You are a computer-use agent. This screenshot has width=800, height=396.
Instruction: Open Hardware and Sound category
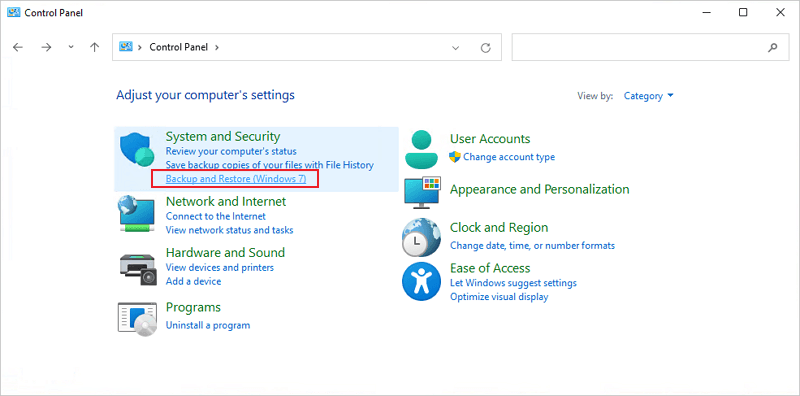226,253
